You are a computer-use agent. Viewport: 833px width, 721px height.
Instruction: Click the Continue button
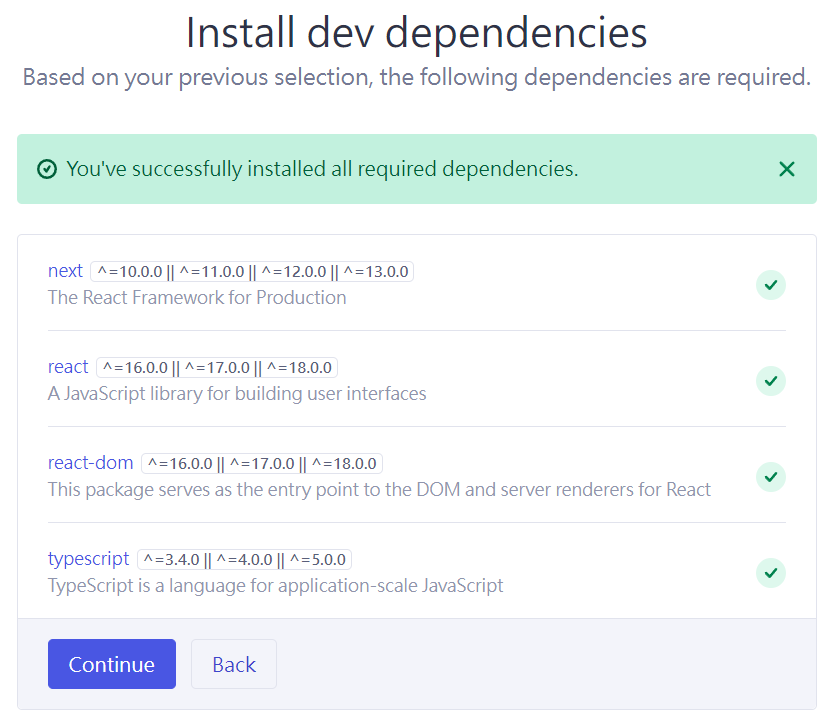click(x=112, y=664)
